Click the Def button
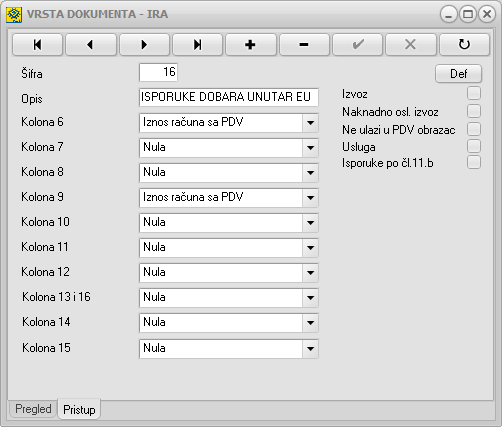 click(x=458, y=73)
